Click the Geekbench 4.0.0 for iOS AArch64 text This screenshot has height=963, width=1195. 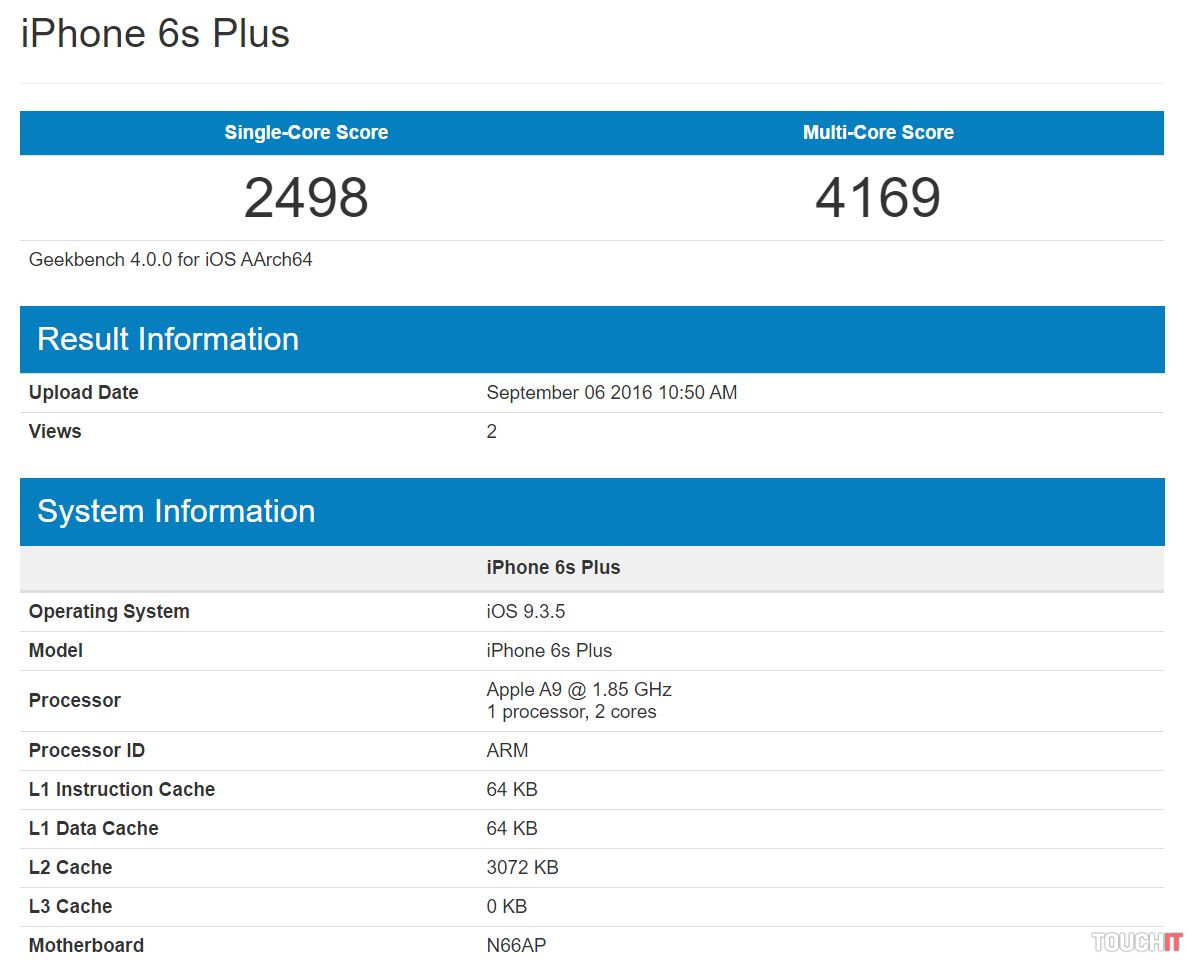171,260
